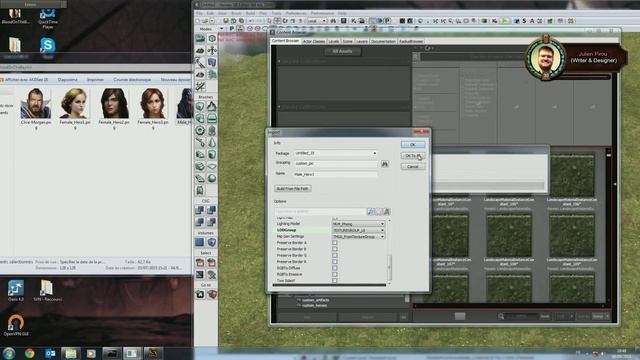Open File Explorer from the taskbar
Image resolution: width=640 pixels, height=360 pixels.
(x=71, y=353)
